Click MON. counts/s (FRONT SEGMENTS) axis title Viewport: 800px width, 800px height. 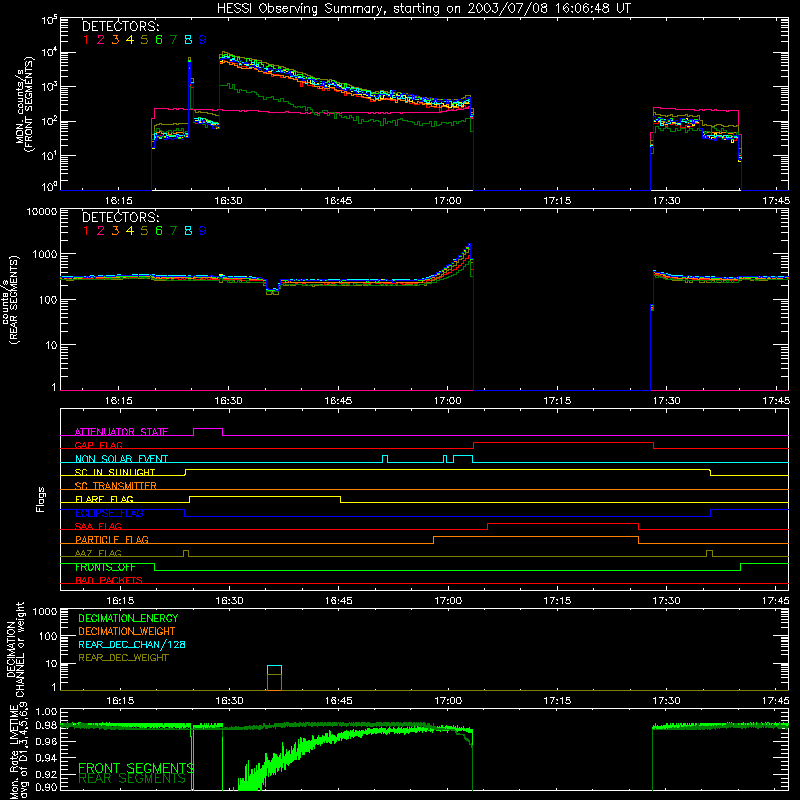pos(25,104)
